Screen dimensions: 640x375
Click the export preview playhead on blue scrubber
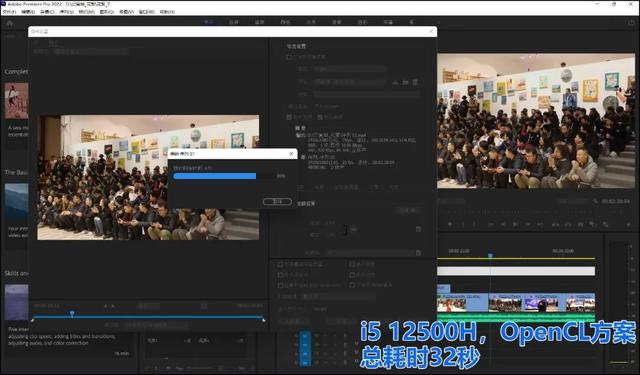pyautogui.click(x=72, y=313)
